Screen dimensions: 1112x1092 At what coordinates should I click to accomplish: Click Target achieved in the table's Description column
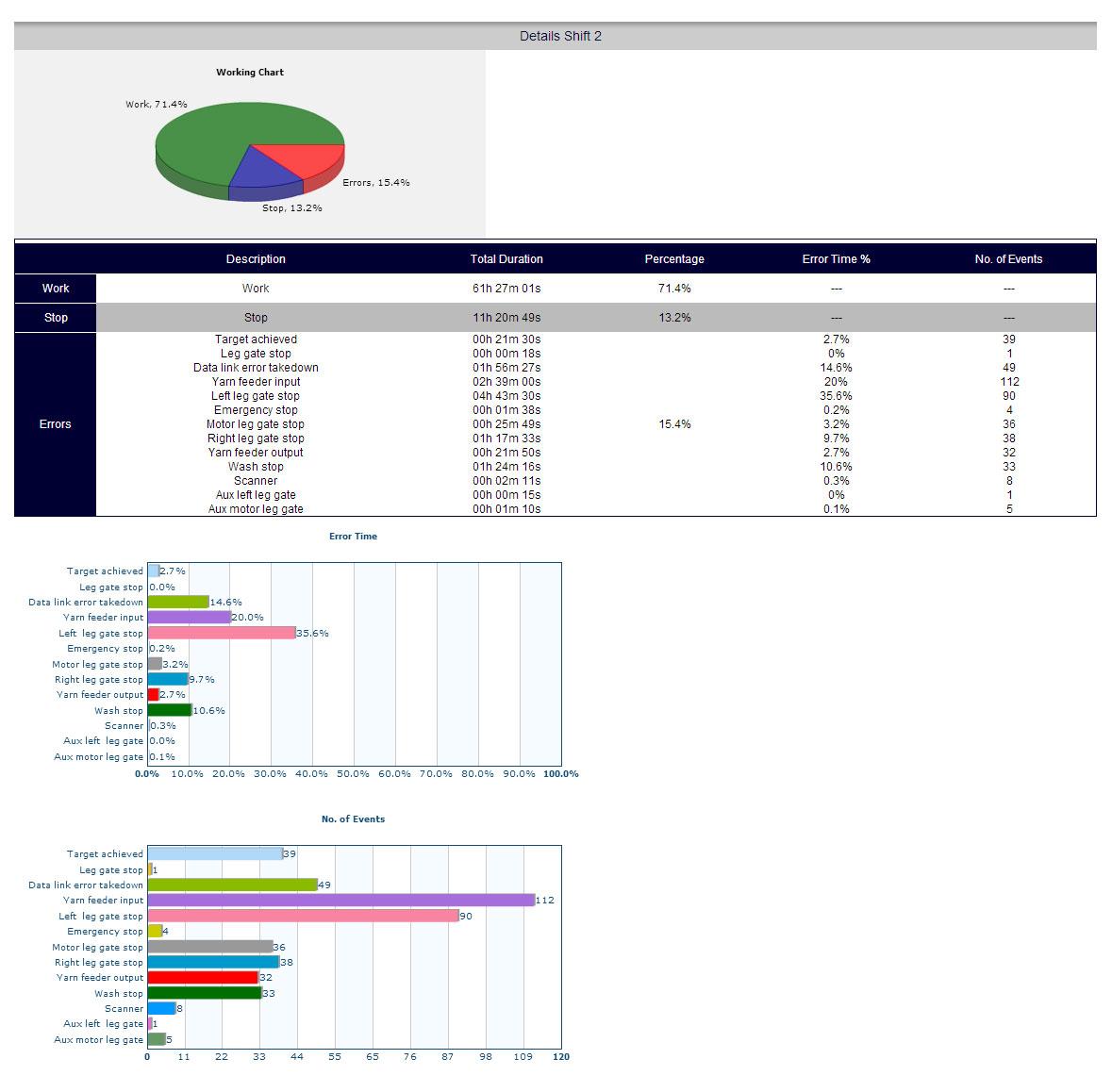pyautogui.click(x=256, y=339)
